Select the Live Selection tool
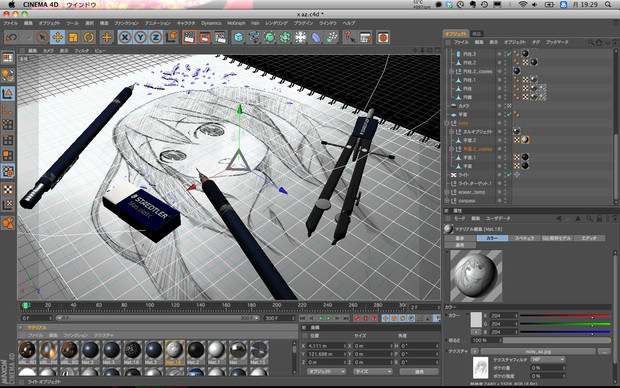Screen dimensions: 620x388 [x=42, y=38]
